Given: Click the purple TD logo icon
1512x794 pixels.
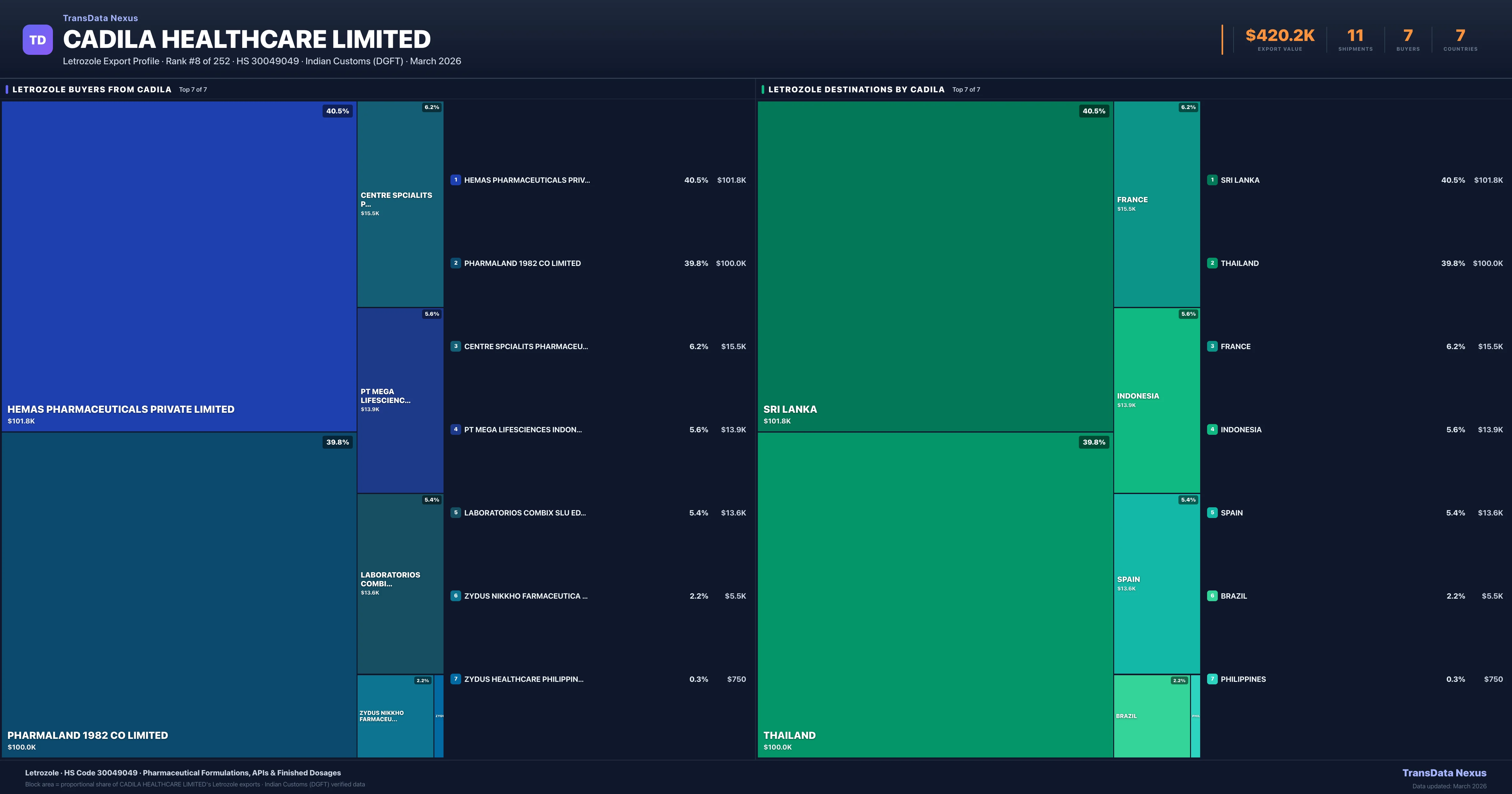Looking at the screenshot, I should tap(37, 40).
